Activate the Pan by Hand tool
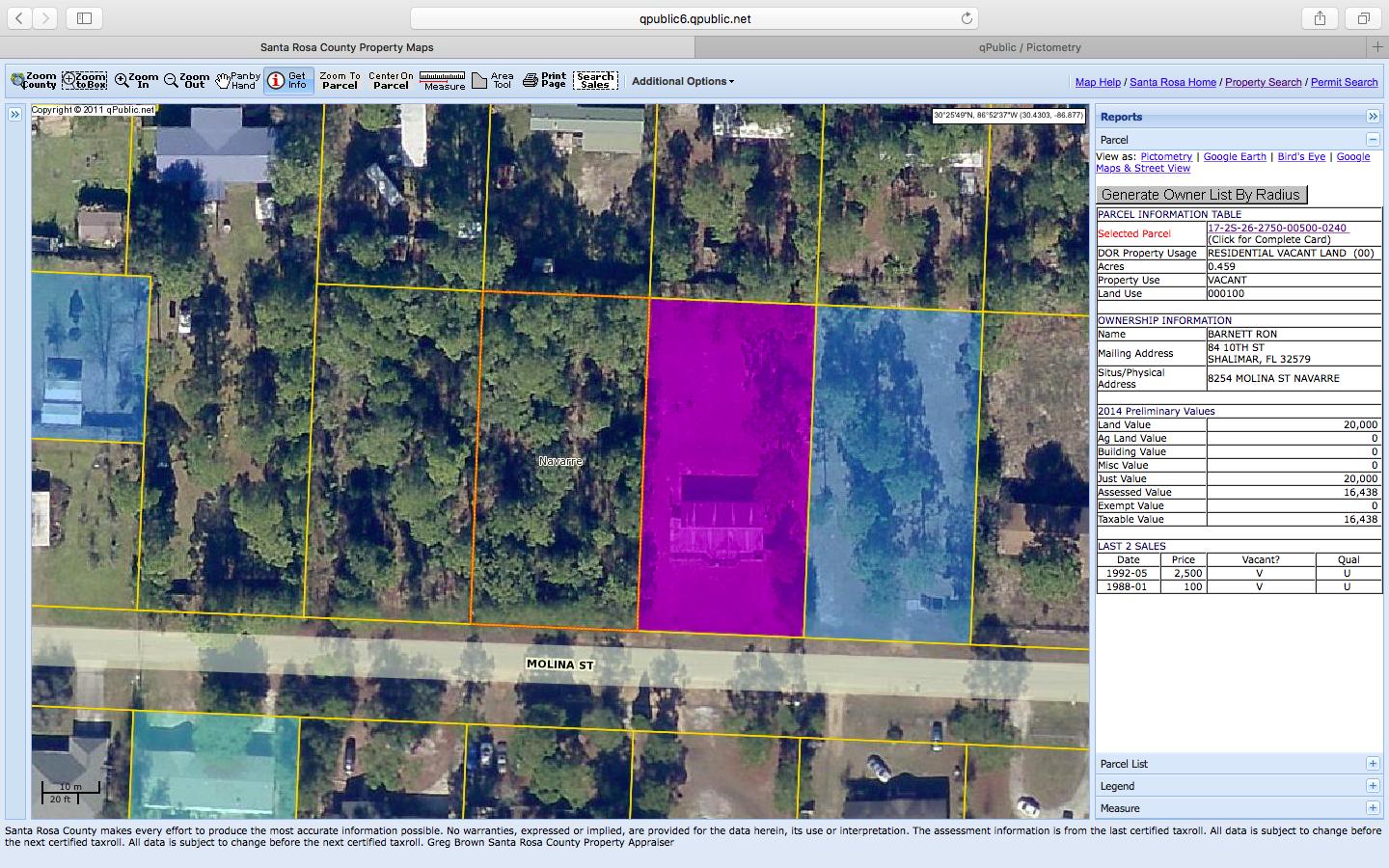This screenshot has height=868, width=1389. (x=238, y=81)
